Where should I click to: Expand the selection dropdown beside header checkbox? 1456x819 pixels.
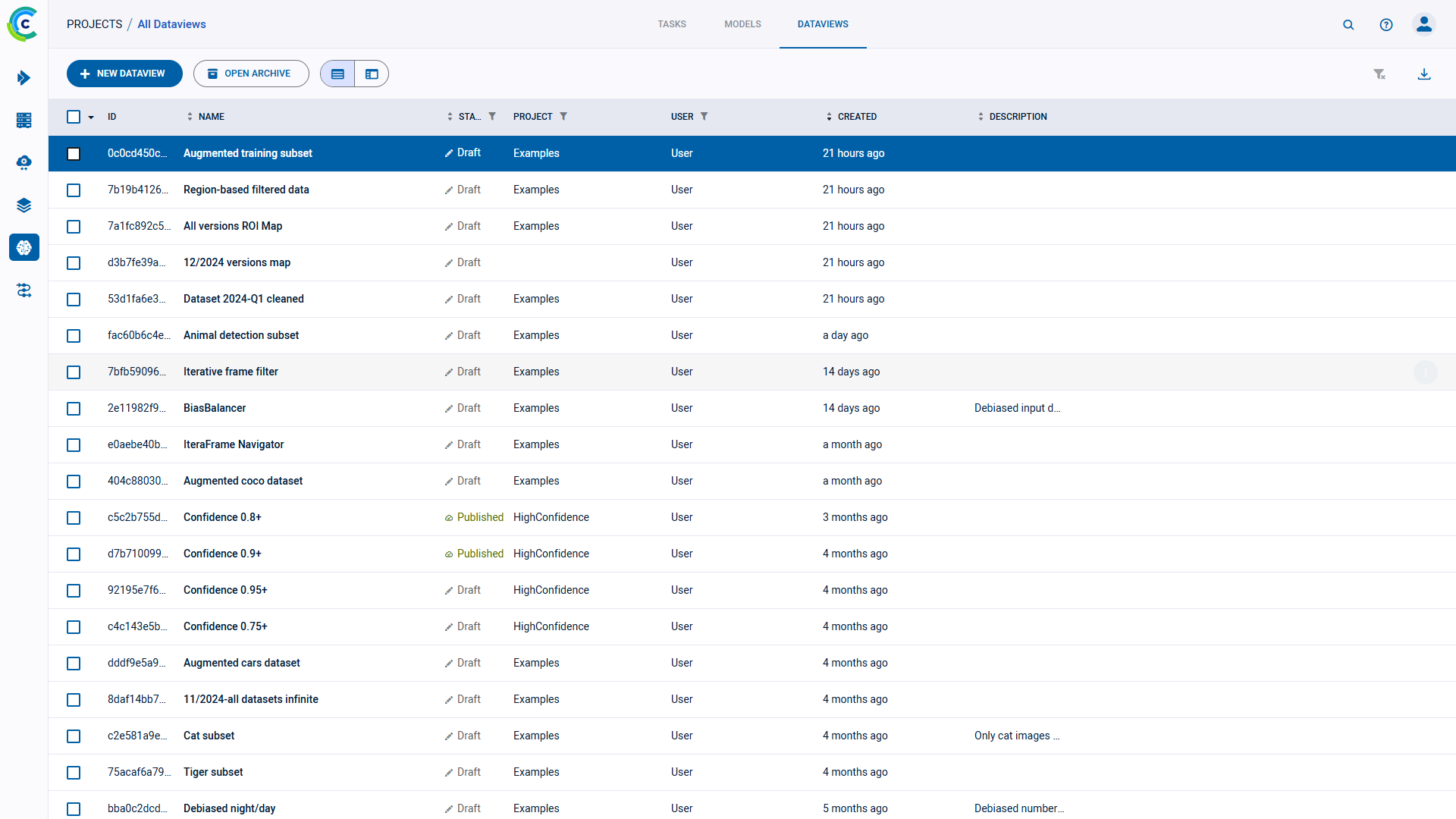tap(90, 118)
